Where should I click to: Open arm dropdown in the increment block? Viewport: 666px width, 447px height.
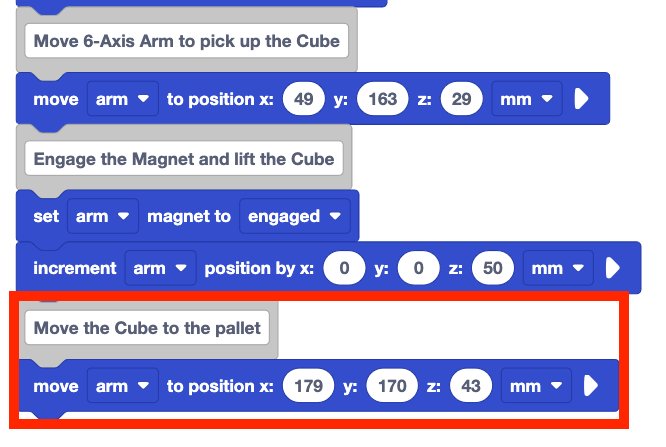(158, 268)
